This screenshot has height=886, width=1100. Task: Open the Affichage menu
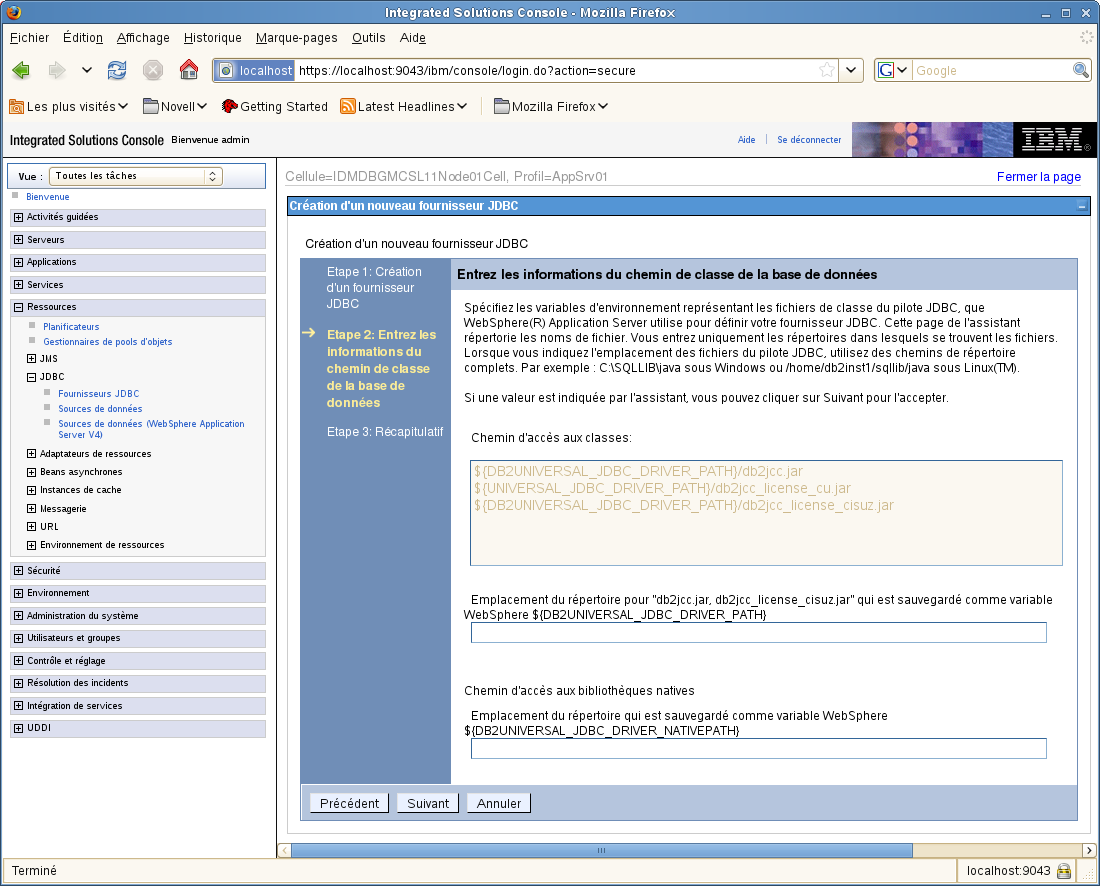143,38
